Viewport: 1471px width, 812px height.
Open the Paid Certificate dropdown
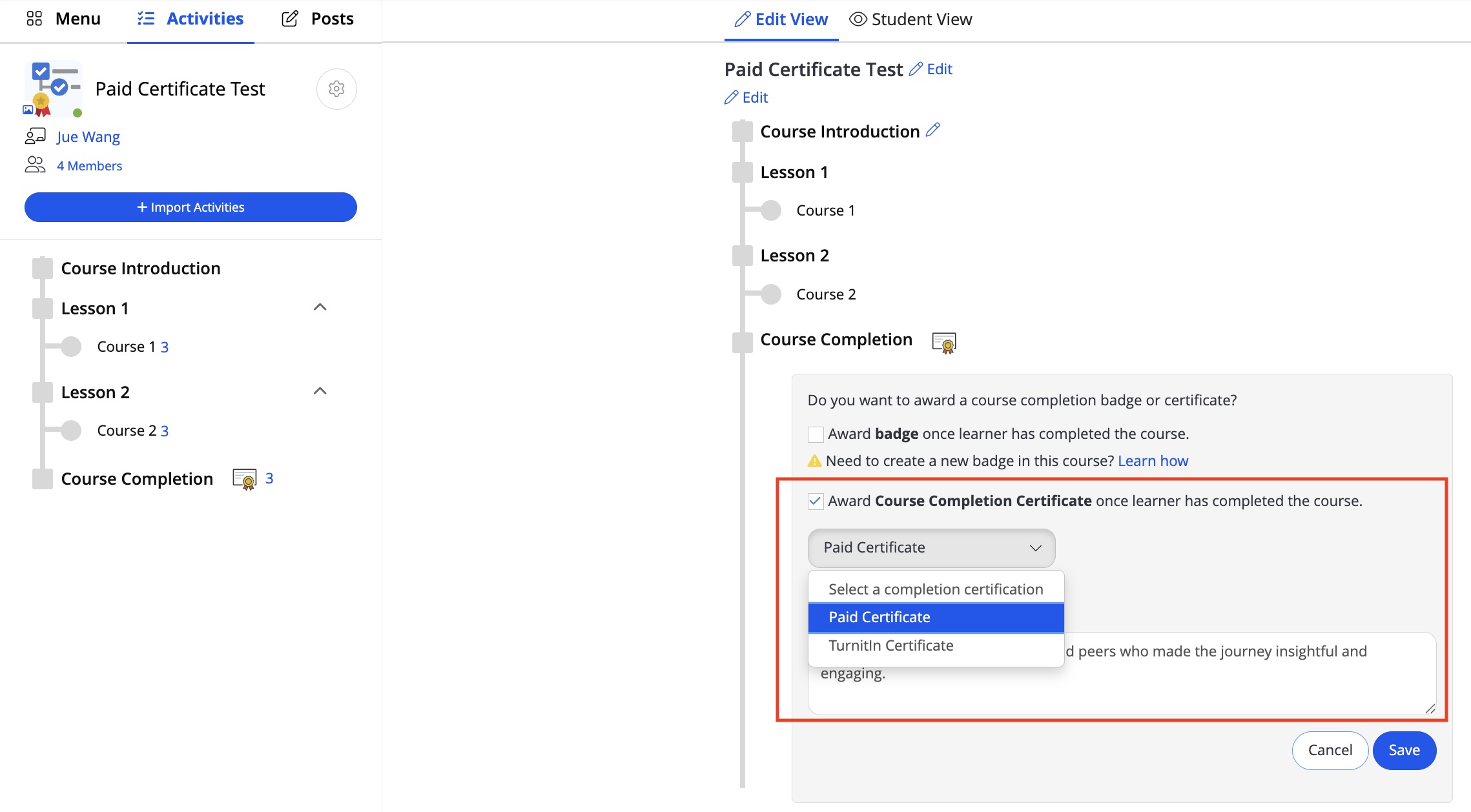931,548
